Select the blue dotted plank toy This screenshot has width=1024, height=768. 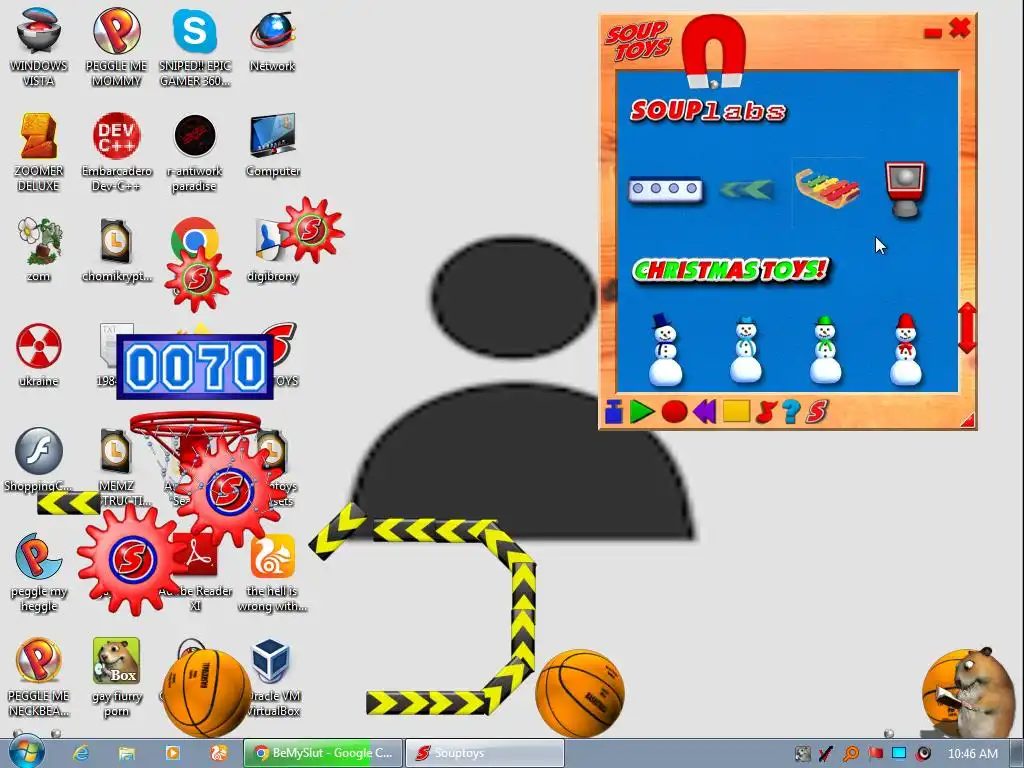click(665, 189)
